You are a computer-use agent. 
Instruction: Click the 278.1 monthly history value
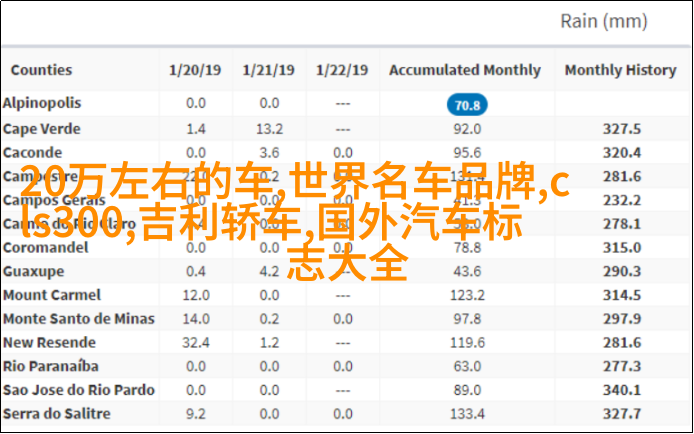pos(622,224)
